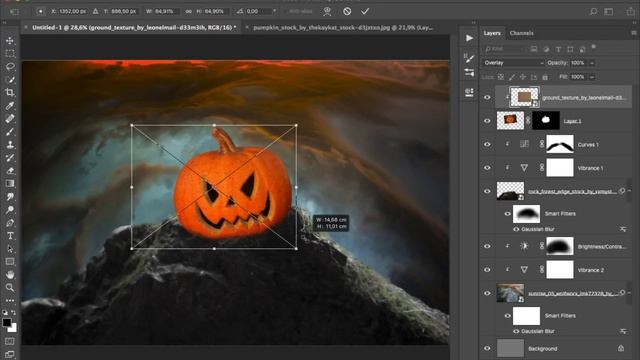Select the Eyedropper tool
Screen dimensions: 640x360
point(10,106)
